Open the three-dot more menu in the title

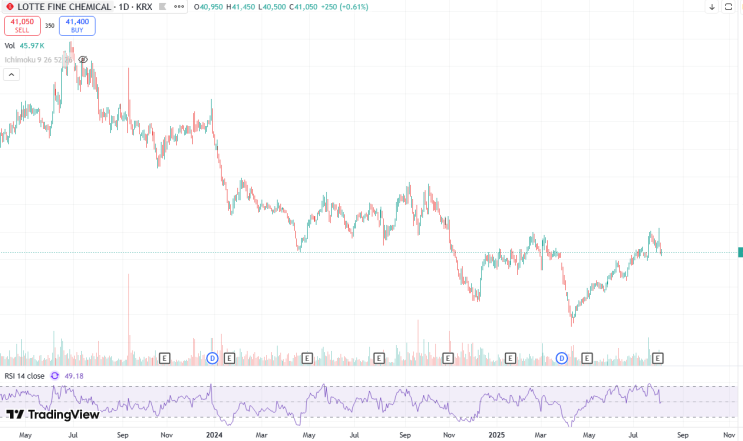click(x=179, y=7)
